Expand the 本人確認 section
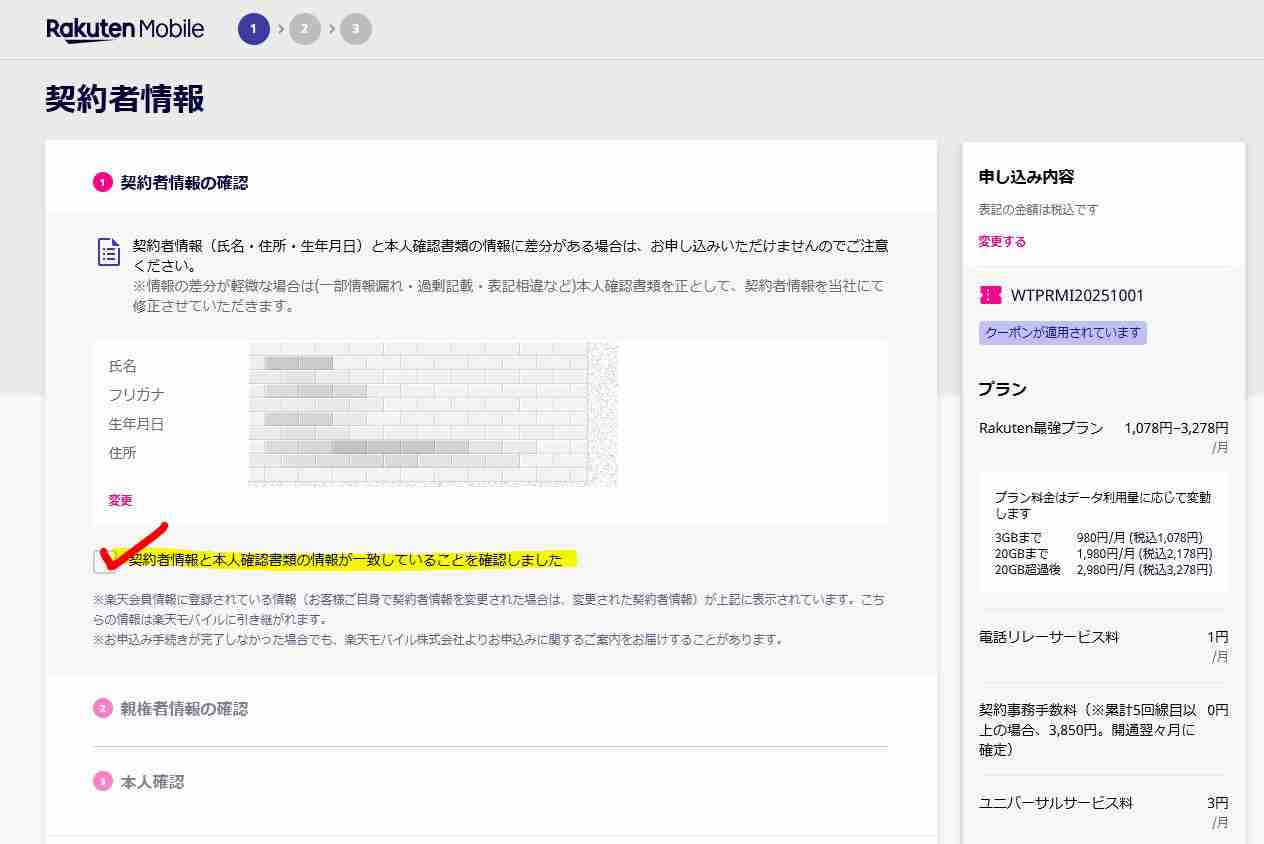1264x844 pixels. tap(152, 782)
